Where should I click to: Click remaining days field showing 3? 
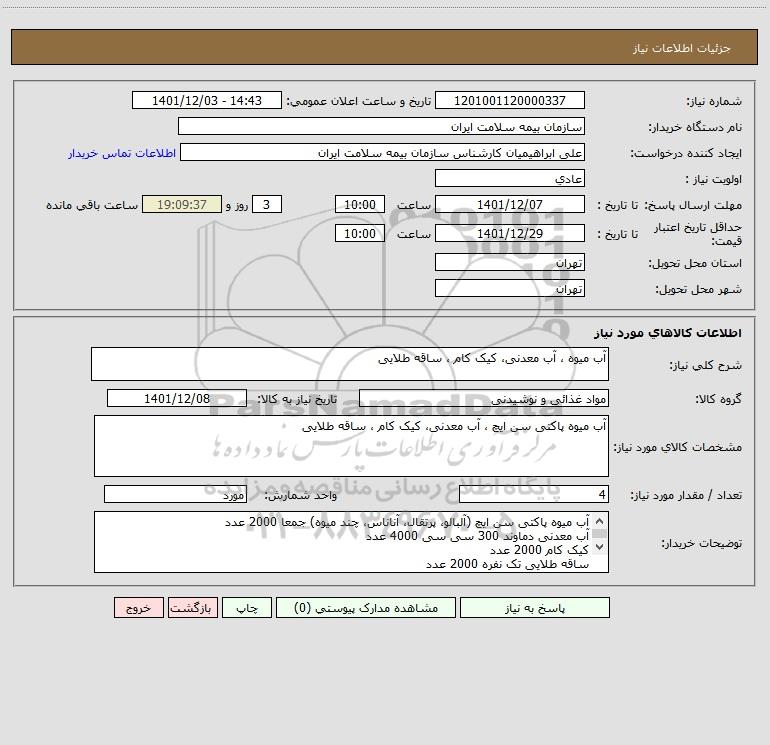(x=267, y=204)
